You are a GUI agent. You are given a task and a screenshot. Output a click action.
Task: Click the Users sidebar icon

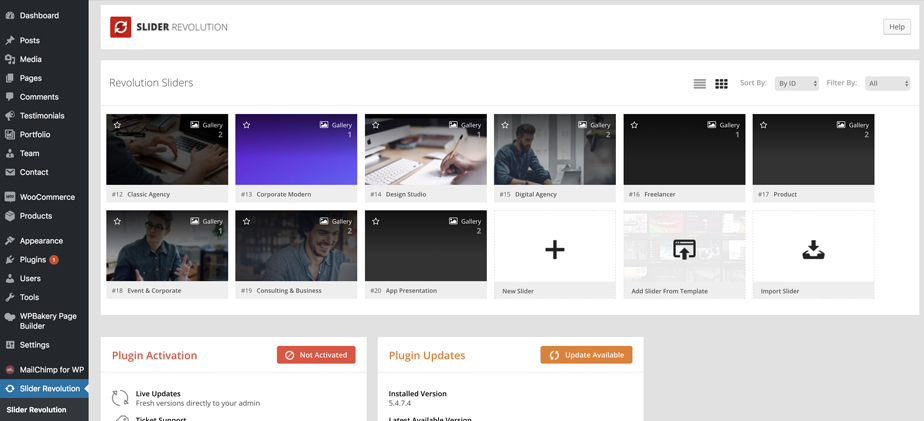pyautogui.click(x=9, y=278)
